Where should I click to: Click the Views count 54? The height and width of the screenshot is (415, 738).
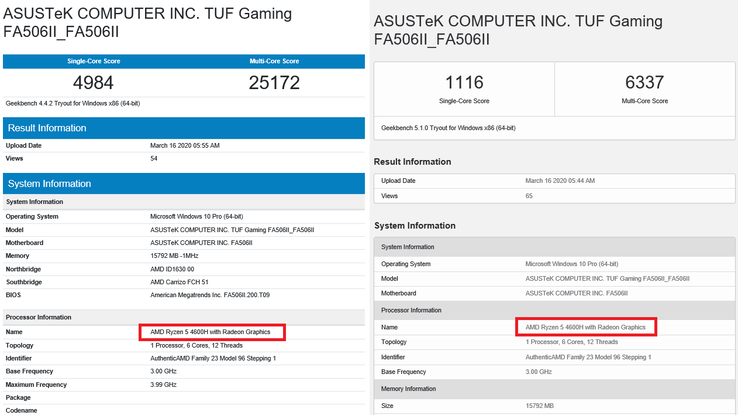pyautogui.click(x=154, y=159)
